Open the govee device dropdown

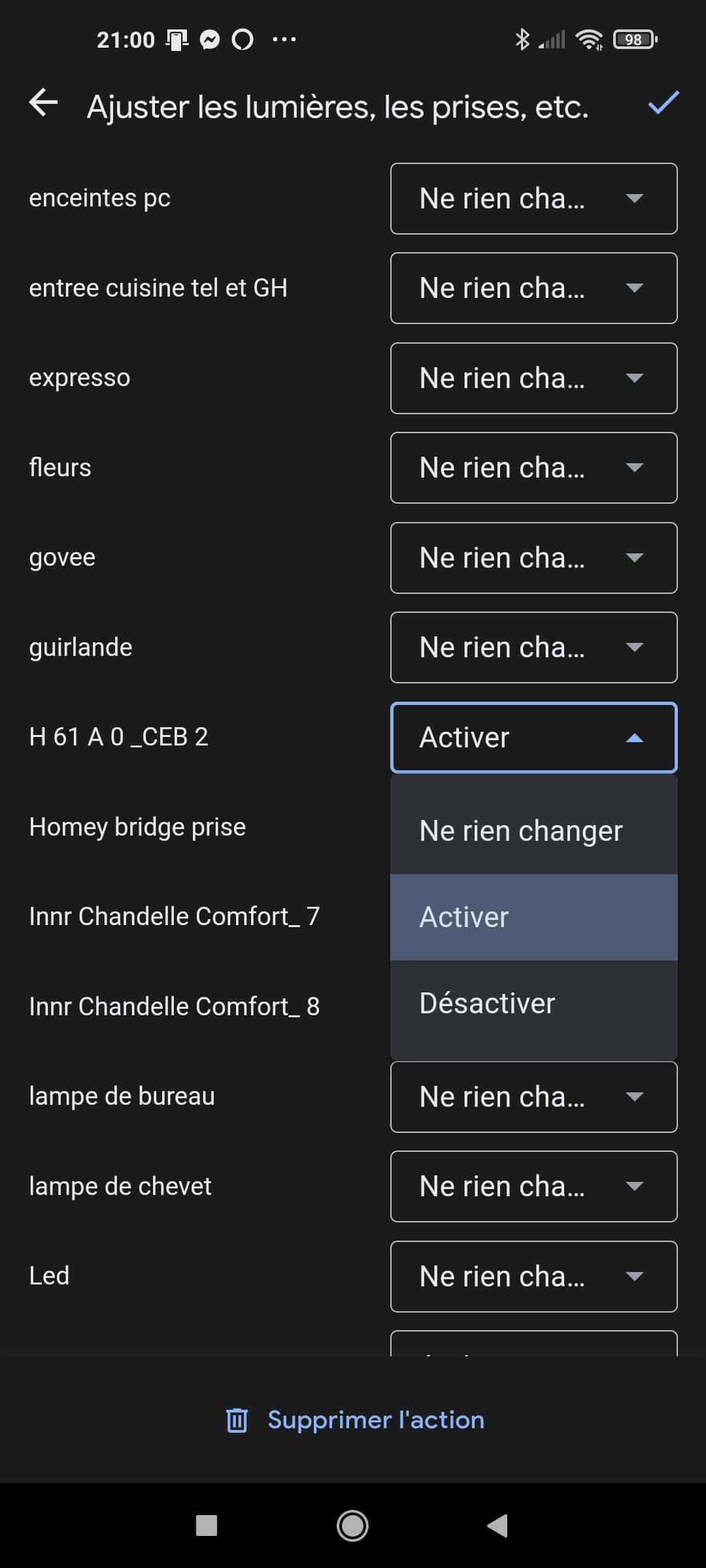(534, 558)
